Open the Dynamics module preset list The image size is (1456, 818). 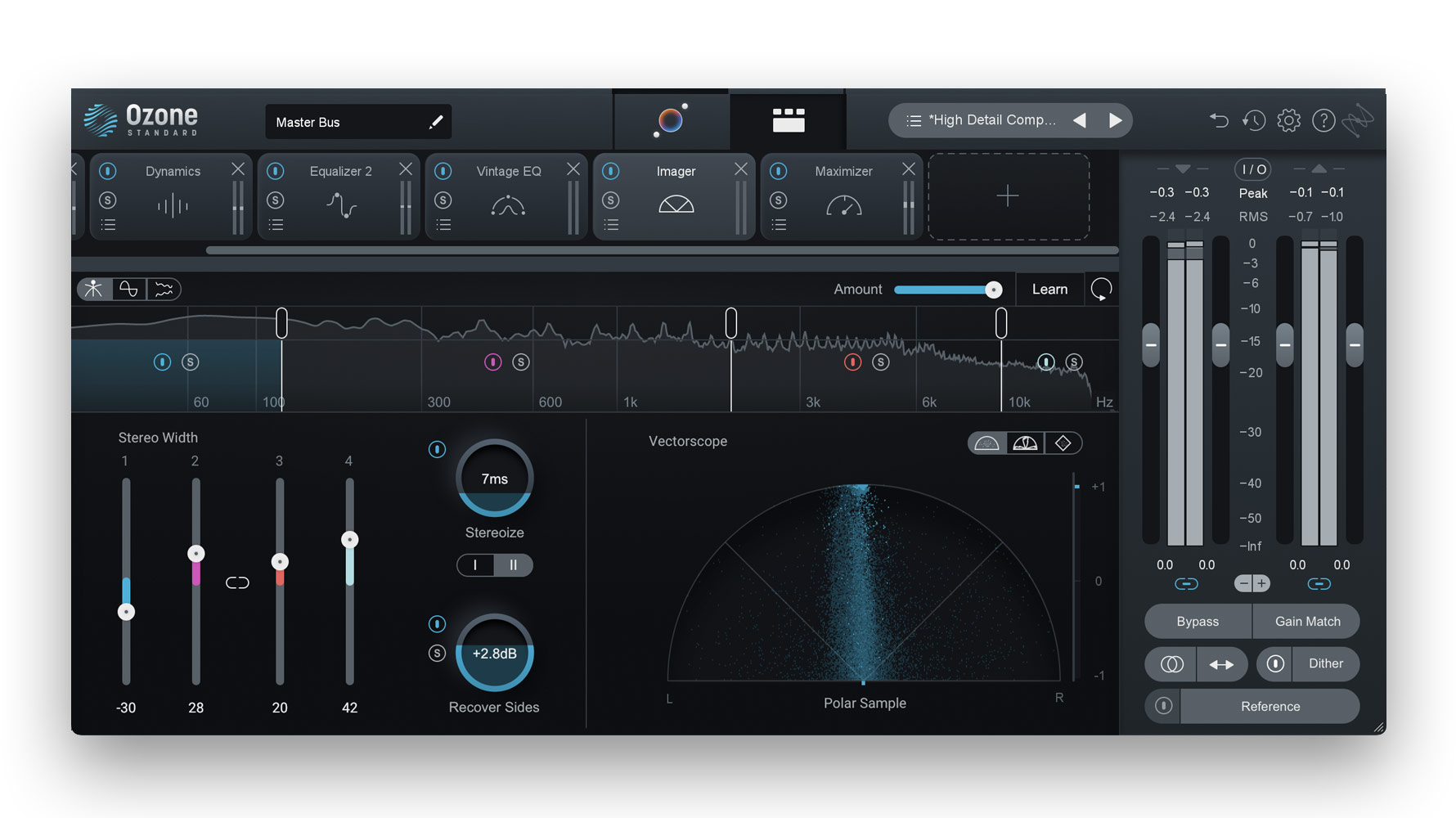pyautogui.click(x=108, y=225)
